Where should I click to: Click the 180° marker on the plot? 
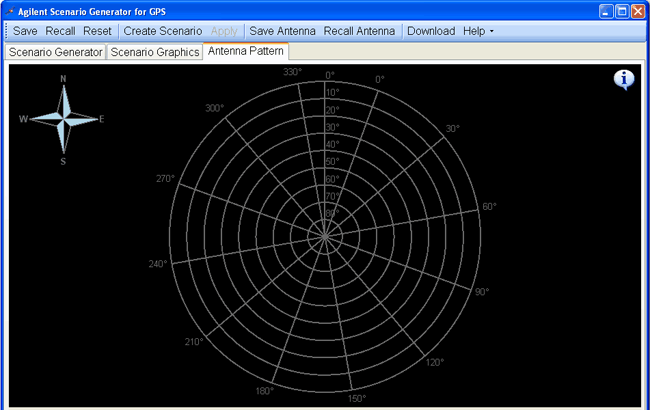264,391
